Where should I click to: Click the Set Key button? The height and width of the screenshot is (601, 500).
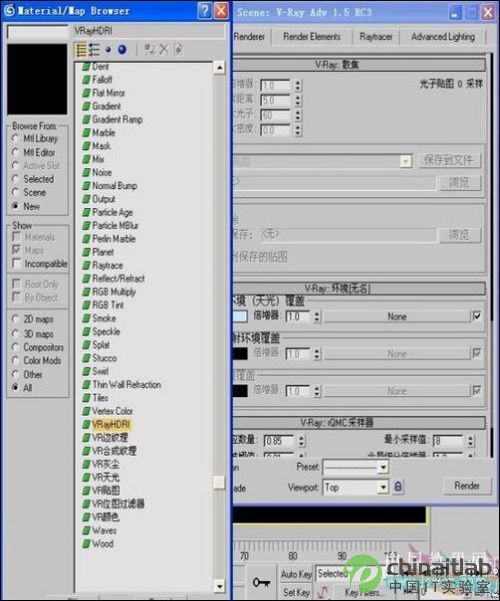296,592
